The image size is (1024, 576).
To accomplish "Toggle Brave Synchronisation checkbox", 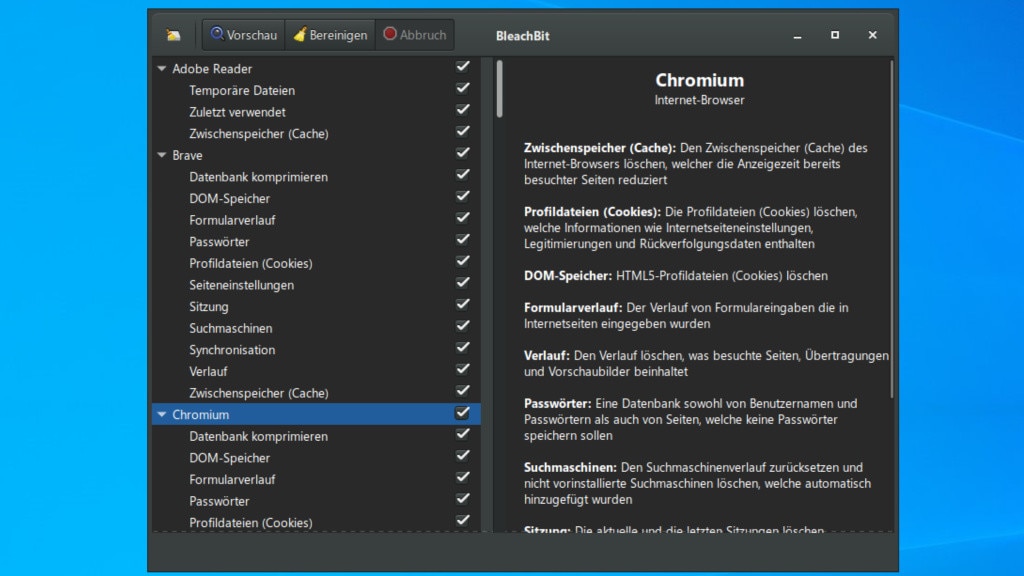I will [462, 347].
